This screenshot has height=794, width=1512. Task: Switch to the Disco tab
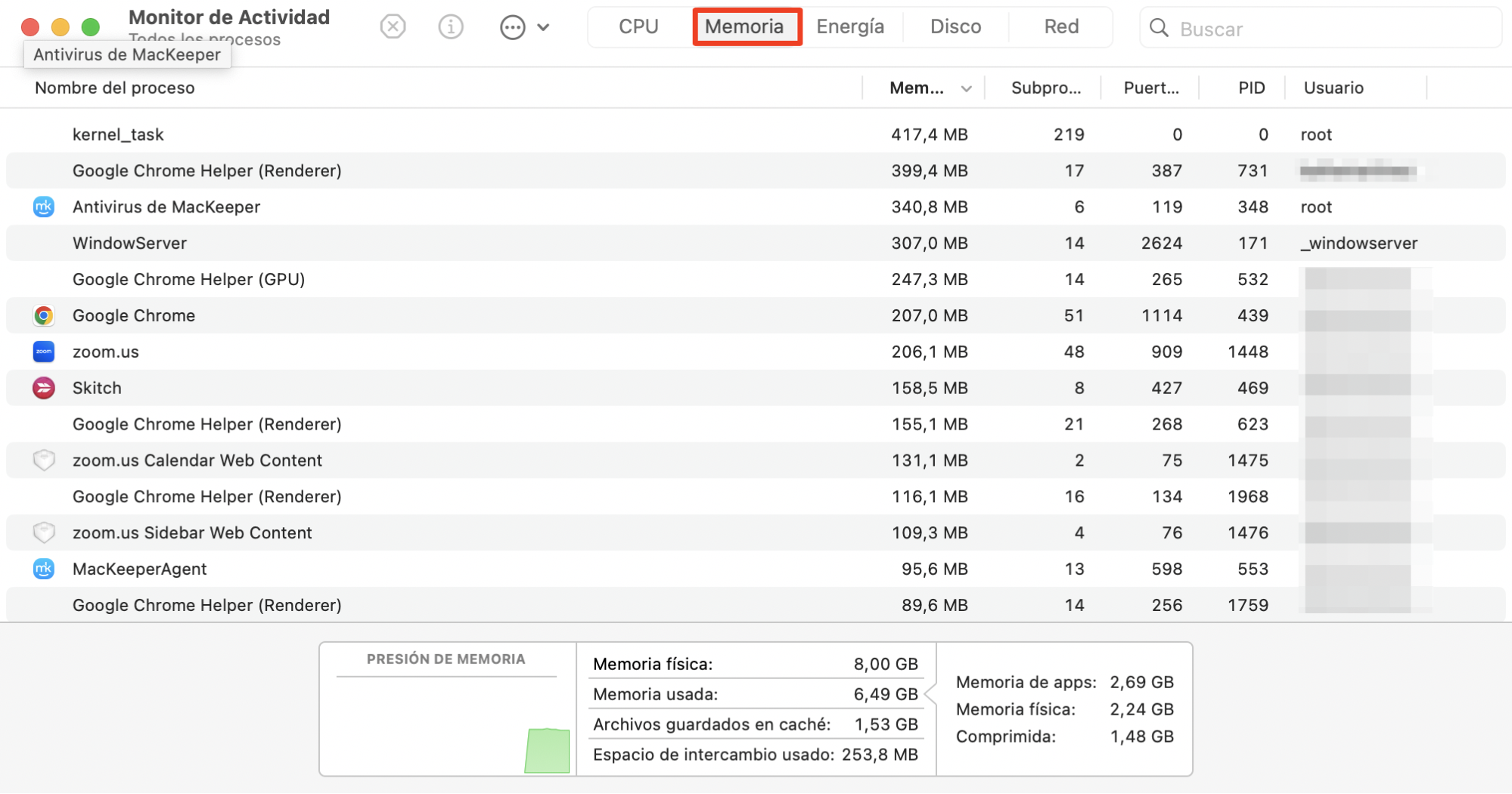pos(955,26)
